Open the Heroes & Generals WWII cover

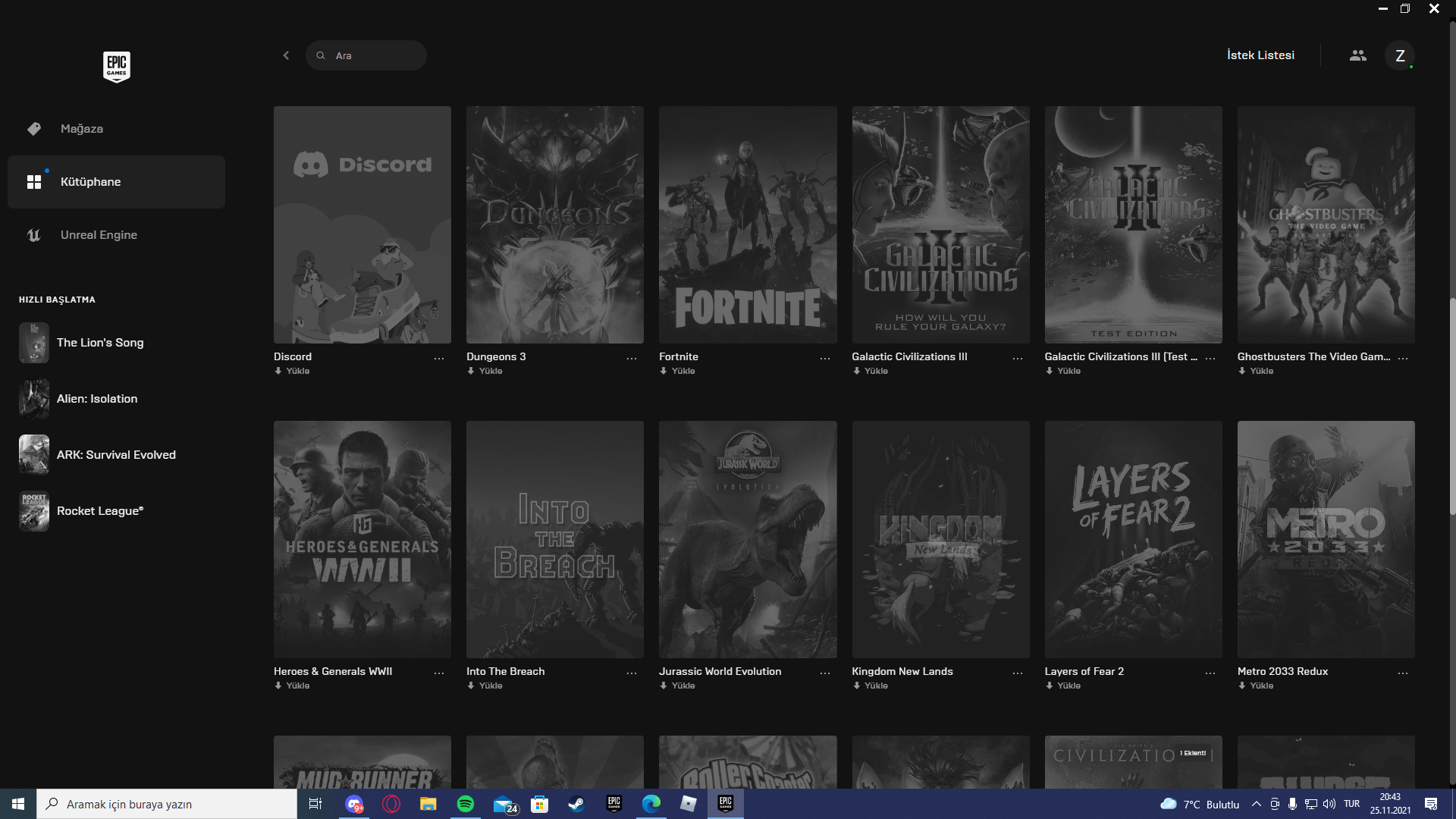click(x=362, y=539)
